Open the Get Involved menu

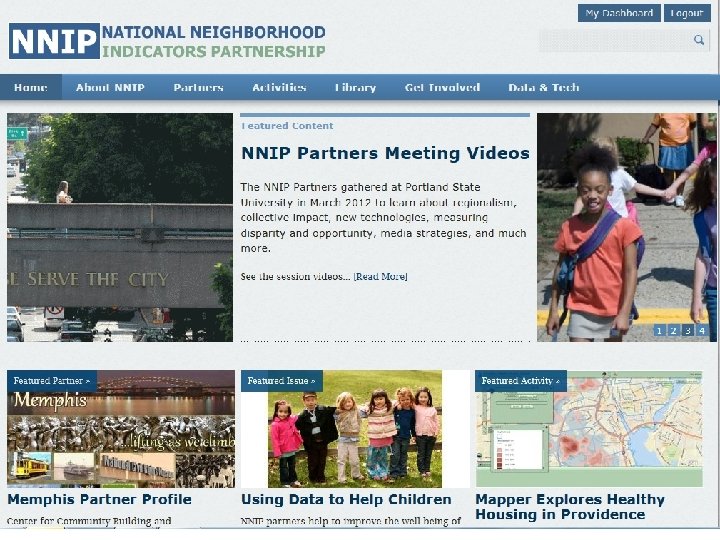pos(443,87)
